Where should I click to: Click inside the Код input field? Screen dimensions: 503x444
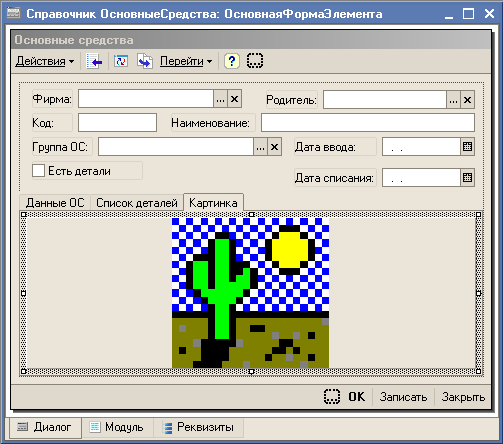click(117, 123)
